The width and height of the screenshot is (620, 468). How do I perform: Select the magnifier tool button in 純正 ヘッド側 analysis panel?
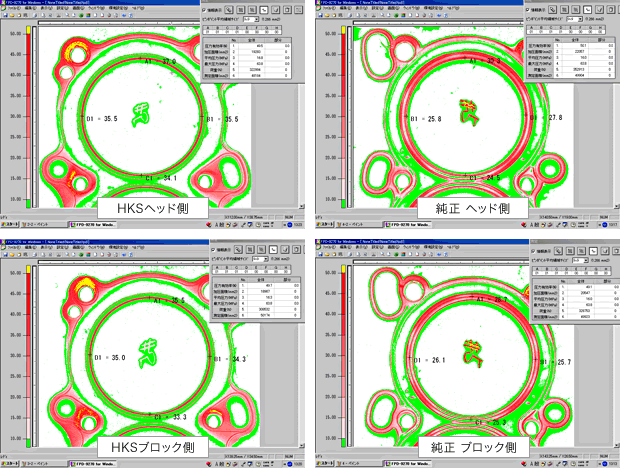[552, 9]
